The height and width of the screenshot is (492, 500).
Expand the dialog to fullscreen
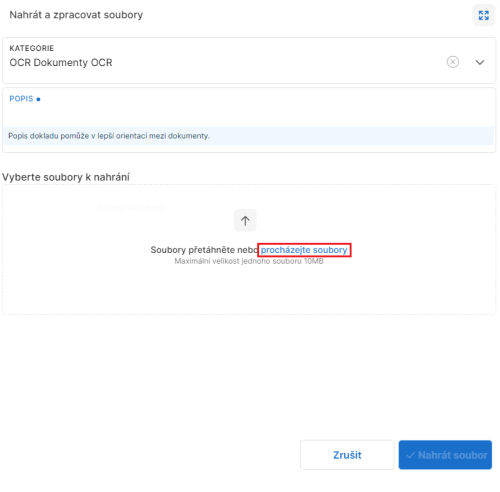point(483,15)
